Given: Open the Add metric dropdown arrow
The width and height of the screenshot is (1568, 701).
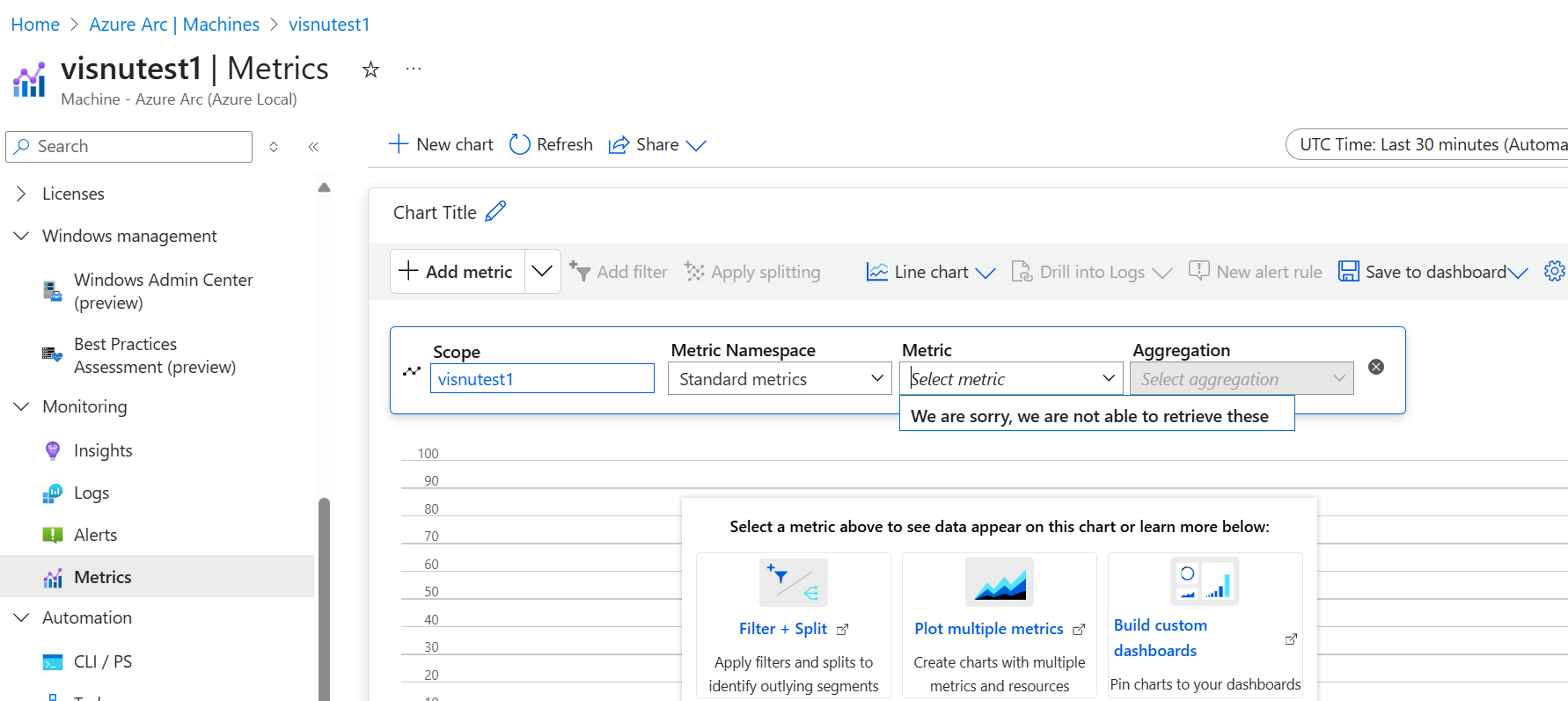Looking at the screenshot, I should pyautogui.click(x=542, y=271).
